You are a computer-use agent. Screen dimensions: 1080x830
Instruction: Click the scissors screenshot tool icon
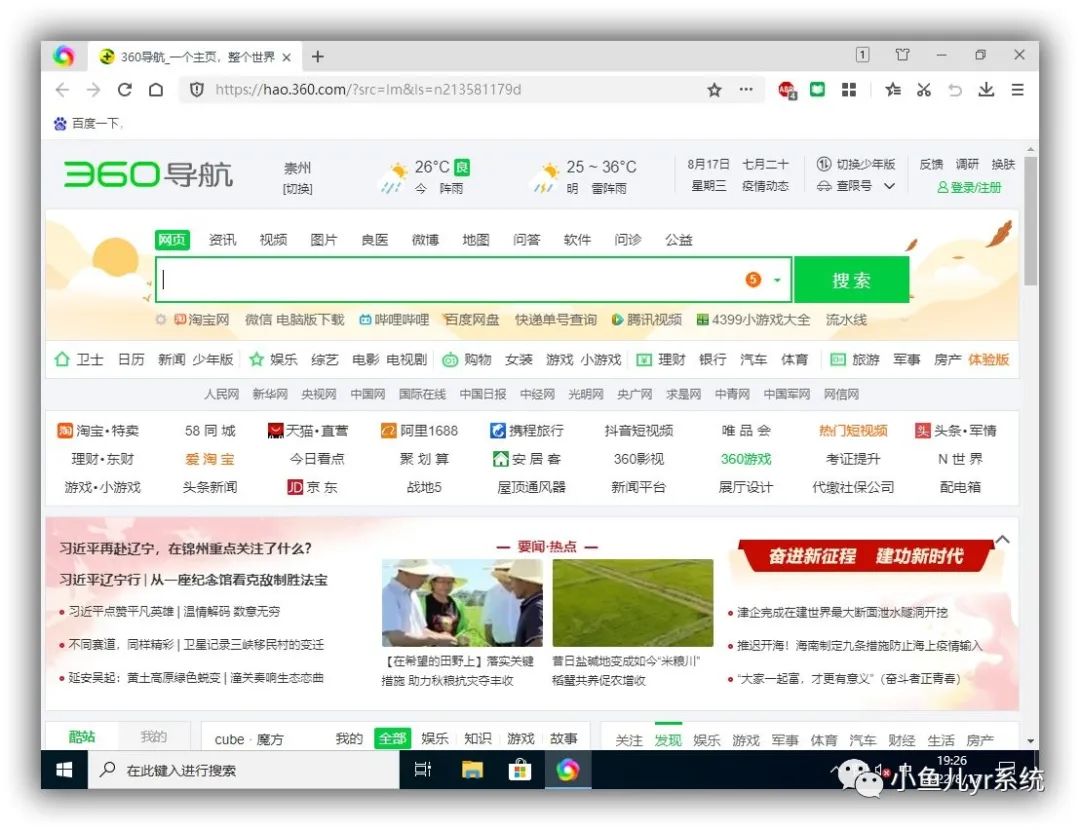924,90
